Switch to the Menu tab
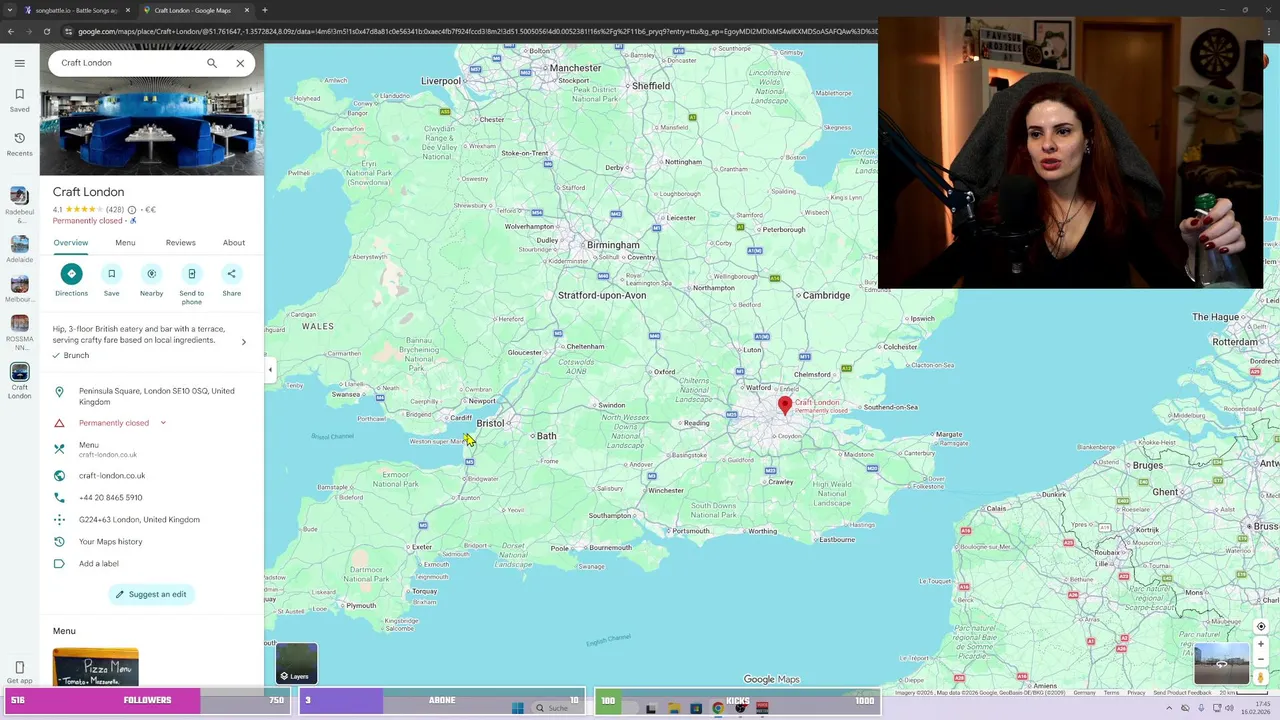 pyautogui.click(x=125, y=242)
